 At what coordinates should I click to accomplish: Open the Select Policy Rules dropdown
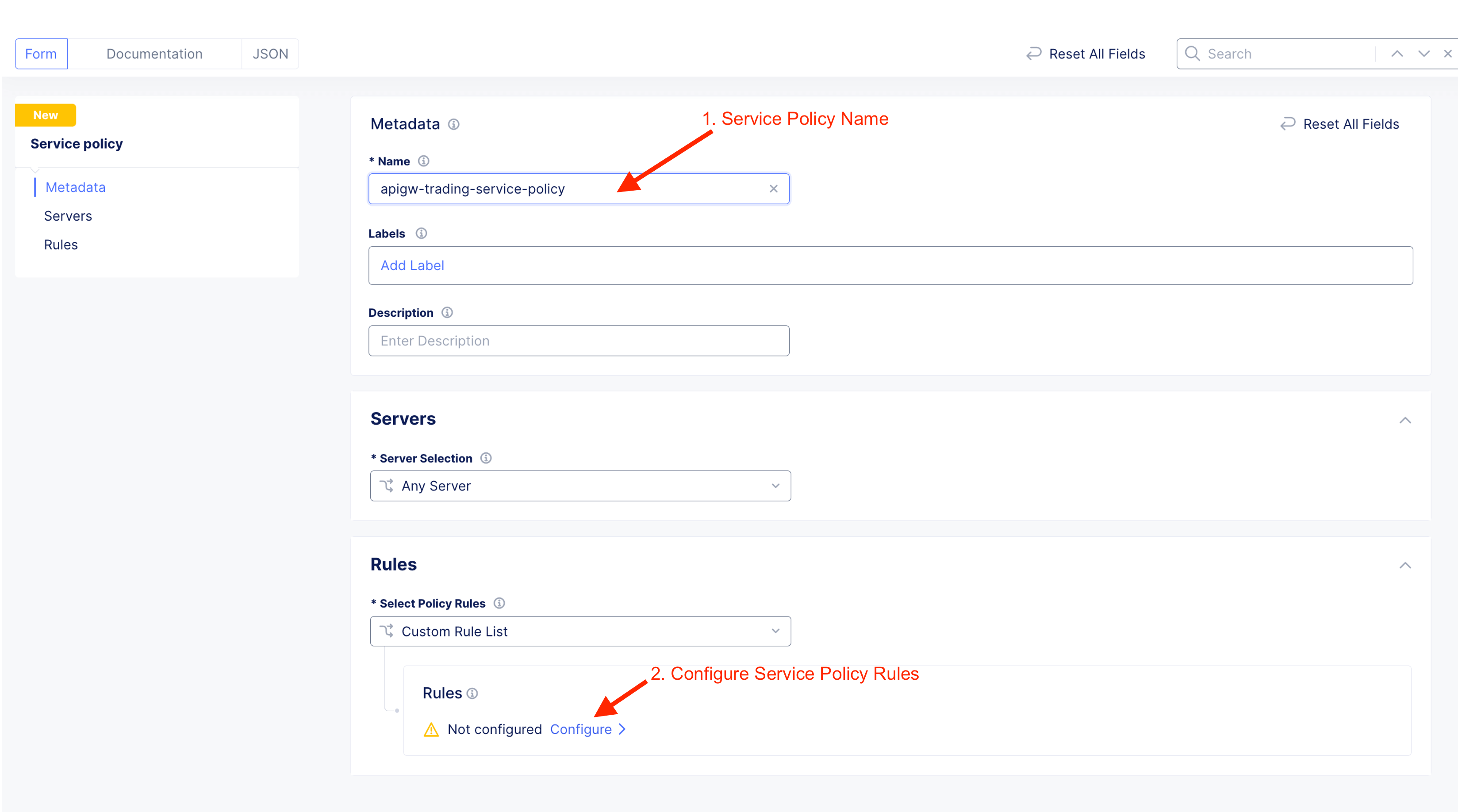(580, 631)
